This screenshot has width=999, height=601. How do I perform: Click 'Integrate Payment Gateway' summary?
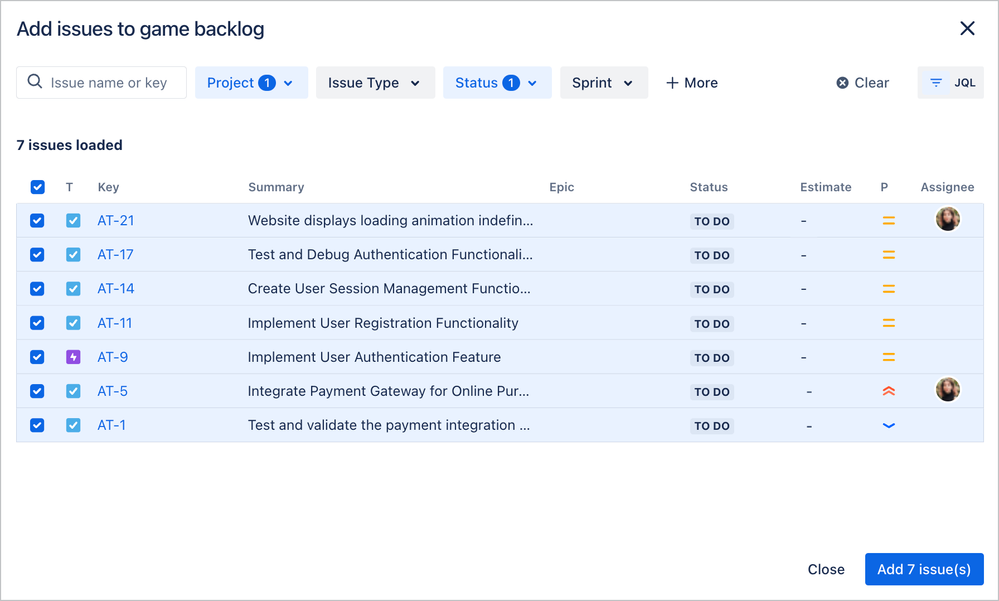pos(388,391)
